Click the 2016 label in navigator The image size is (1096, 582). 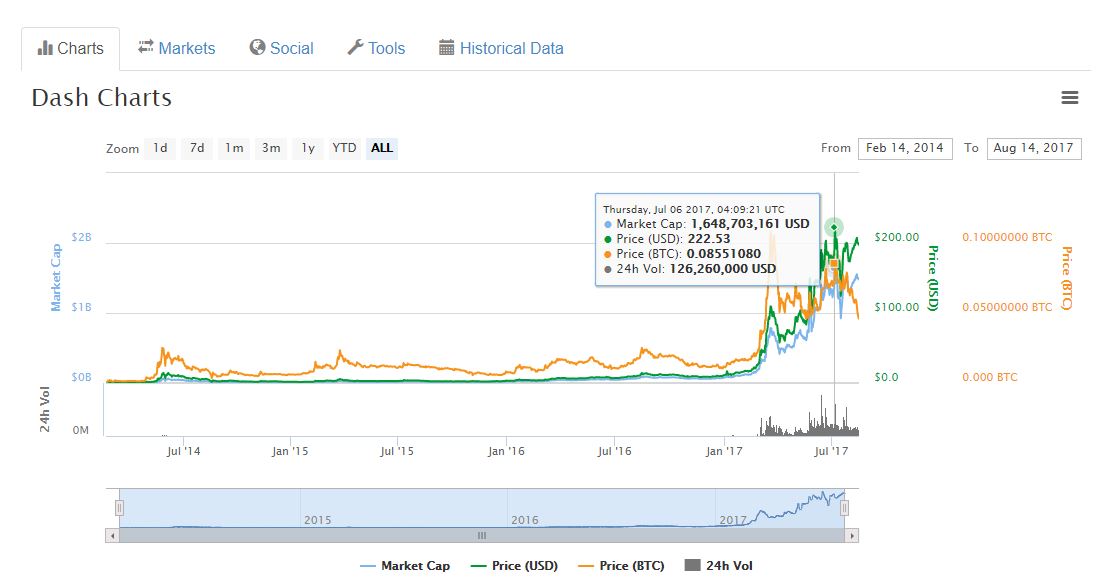point(525,521)
